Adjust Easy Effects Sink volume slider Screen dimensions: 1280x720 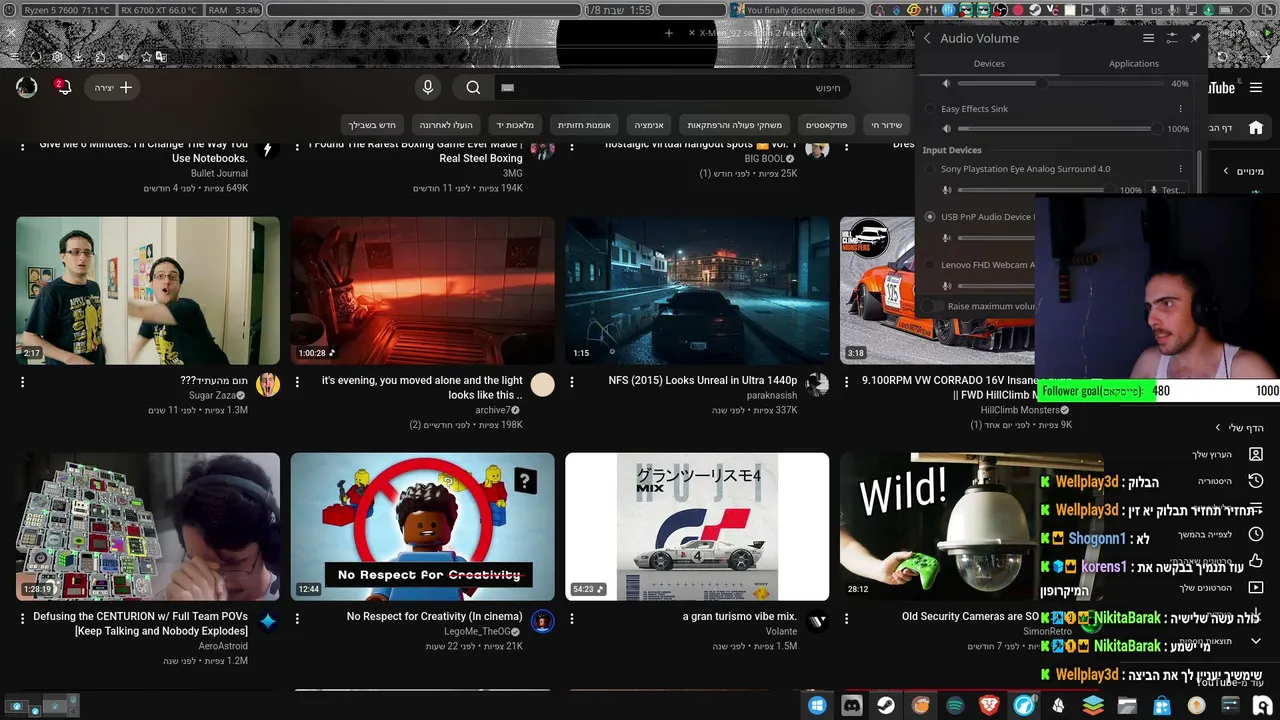pyautogui.click(x=1061, y=129)
